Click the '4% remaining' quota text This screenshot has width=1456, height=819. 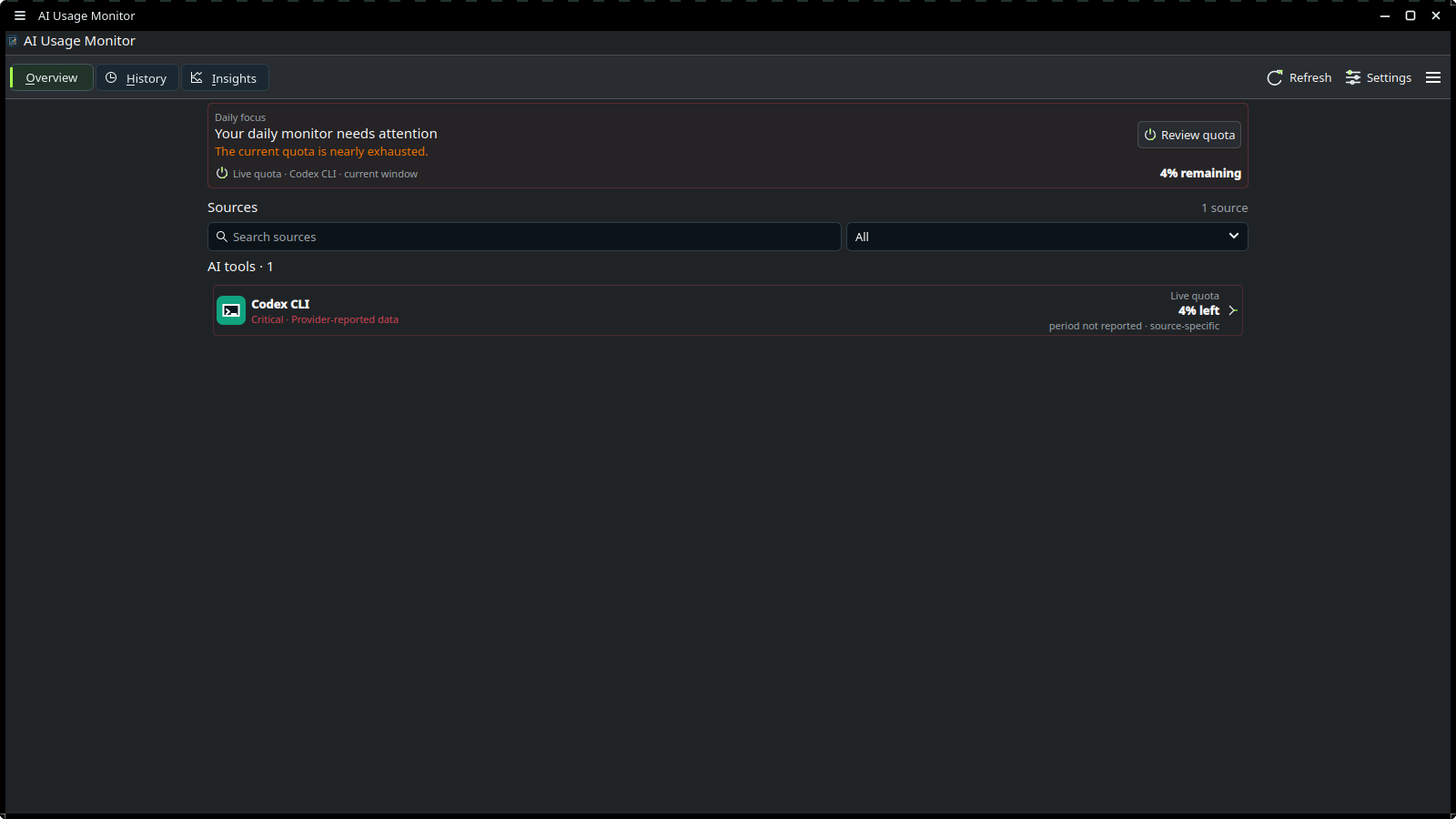click(1200, 173)
